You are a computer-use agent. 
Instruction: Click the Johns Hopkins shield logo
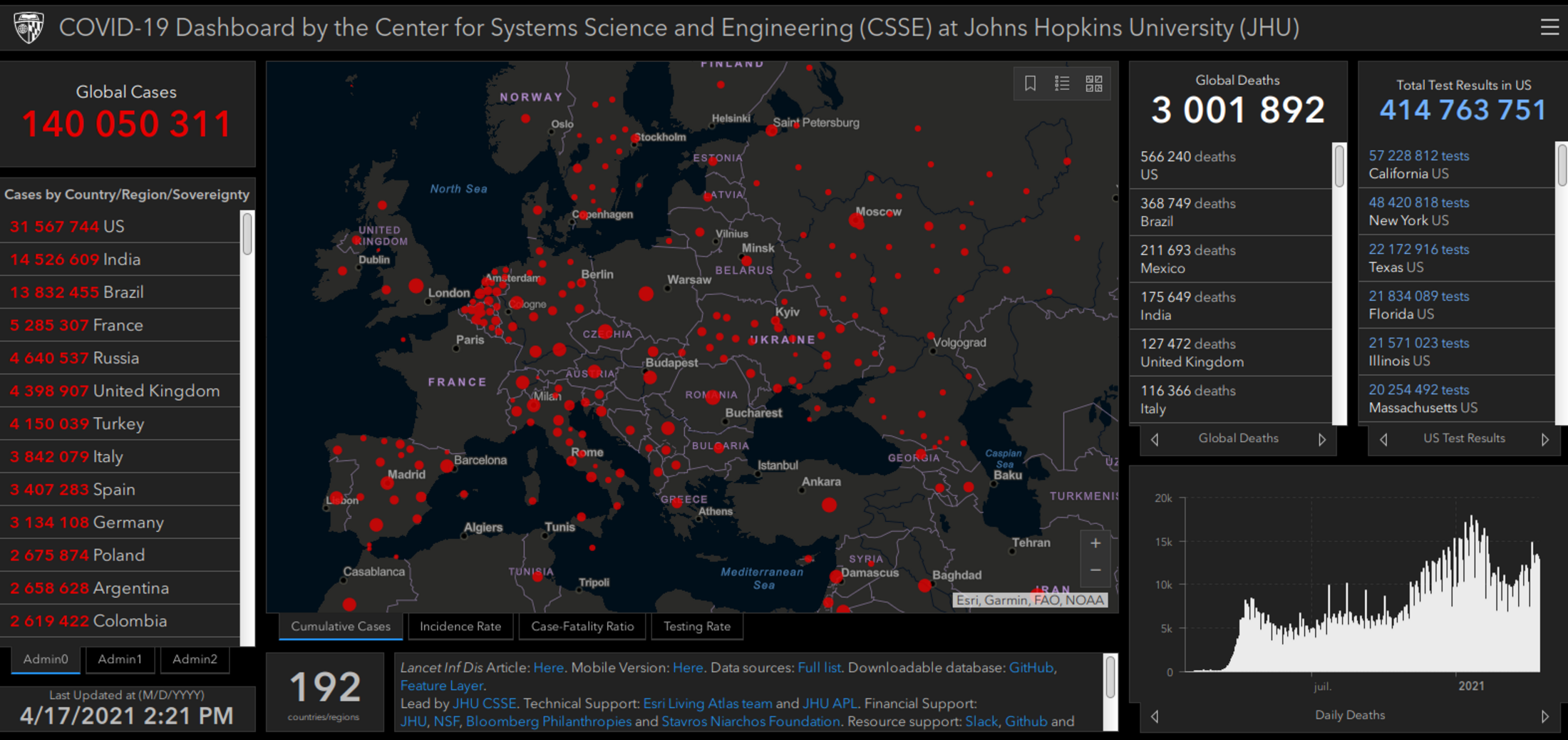pyautogui.click(x=29, y=28)
